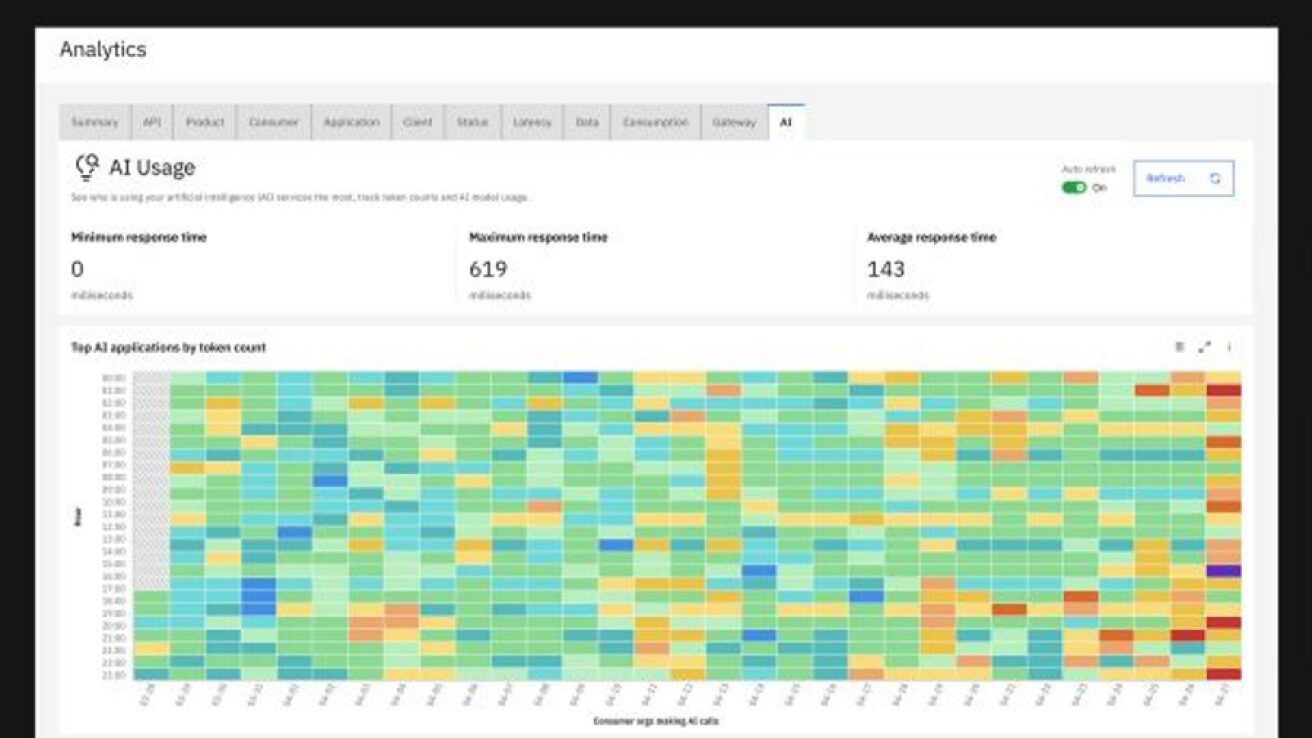Click the AI Usage lightbulb icon
Viewport: 1312px width, 738px height.
(87, 166)
